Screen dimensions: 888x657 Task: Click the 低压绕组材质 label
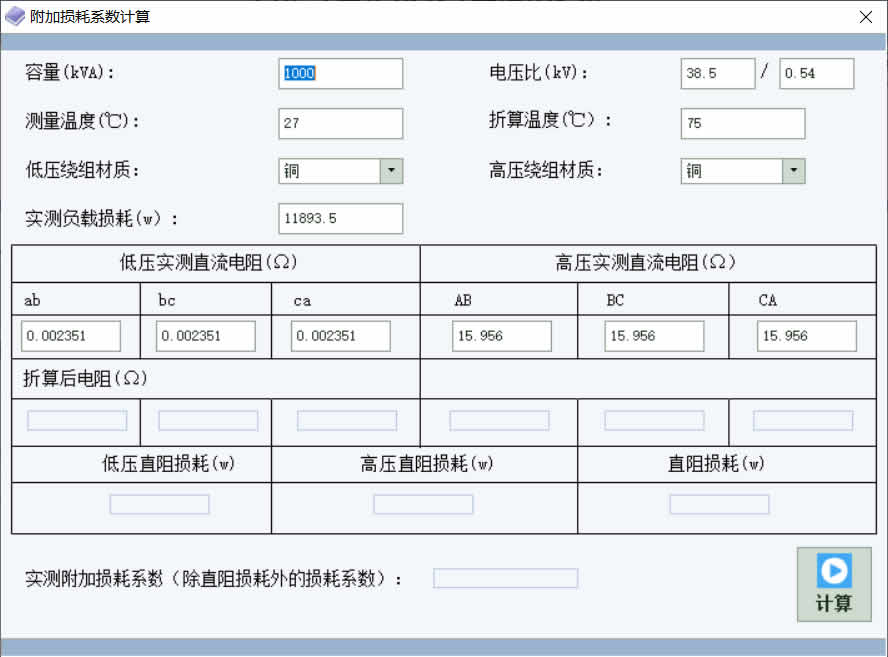pos(82,169)
